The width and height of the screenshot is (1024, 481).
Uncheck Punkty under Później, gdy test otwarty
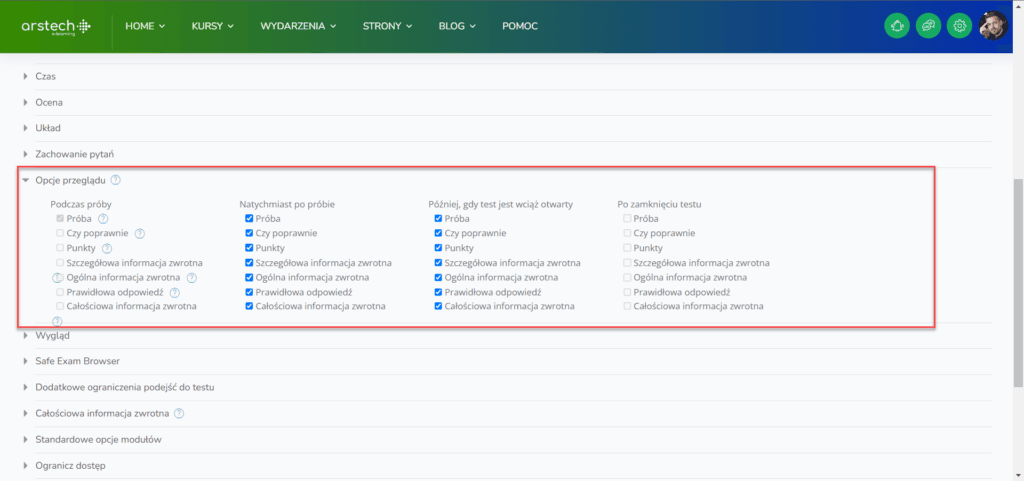(x=438, y=248)
